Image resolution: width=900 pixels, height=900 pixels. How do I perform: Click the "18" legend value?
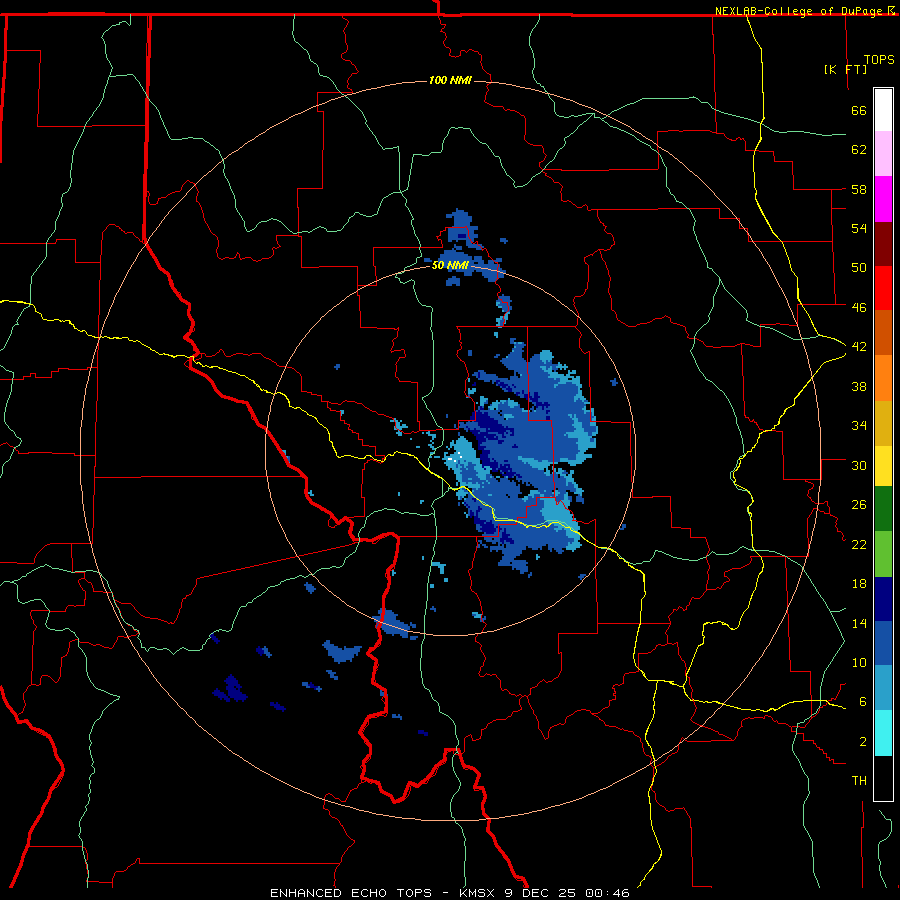click(859, 584)
